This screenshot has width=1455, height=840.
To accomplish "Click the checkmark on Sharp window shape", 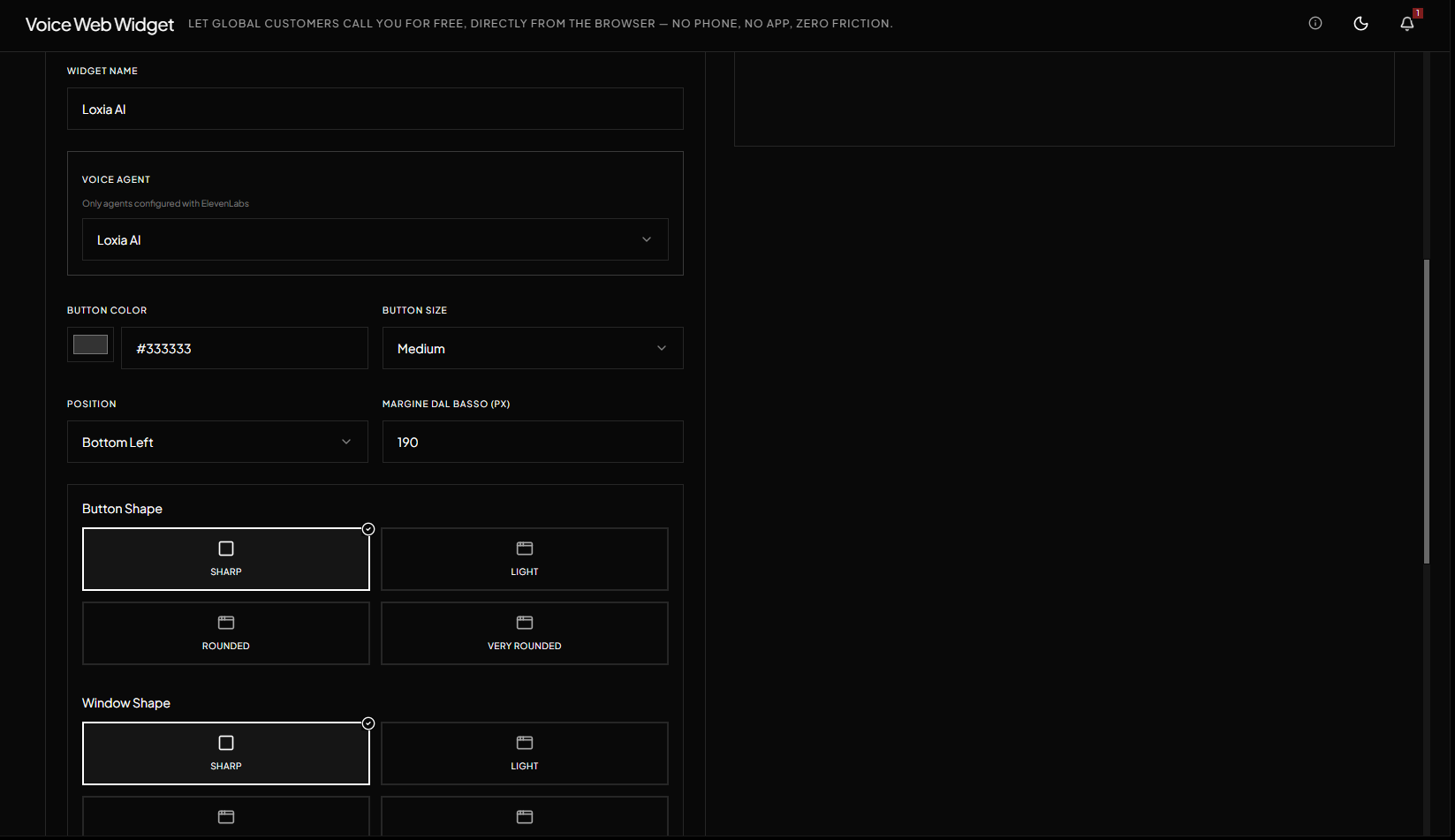I will click(x=368, y=723).
